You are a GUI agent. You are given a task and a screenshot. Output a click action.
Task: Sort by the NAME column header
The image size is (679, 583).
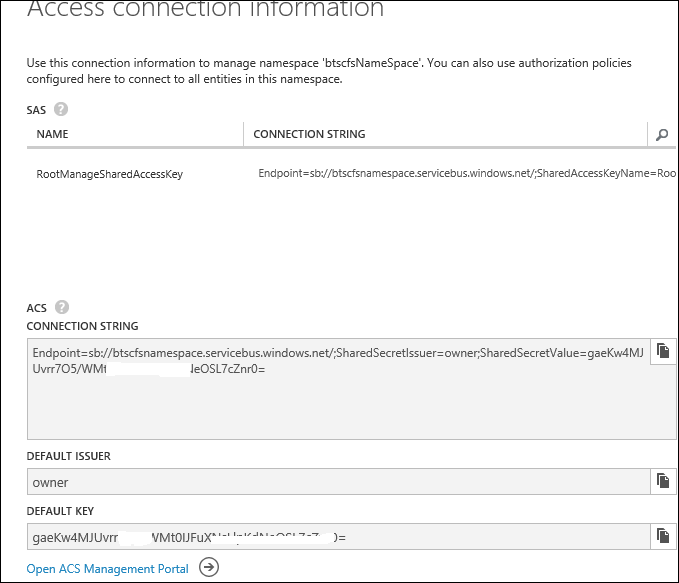pyautogui.click(x=52, y=134)
